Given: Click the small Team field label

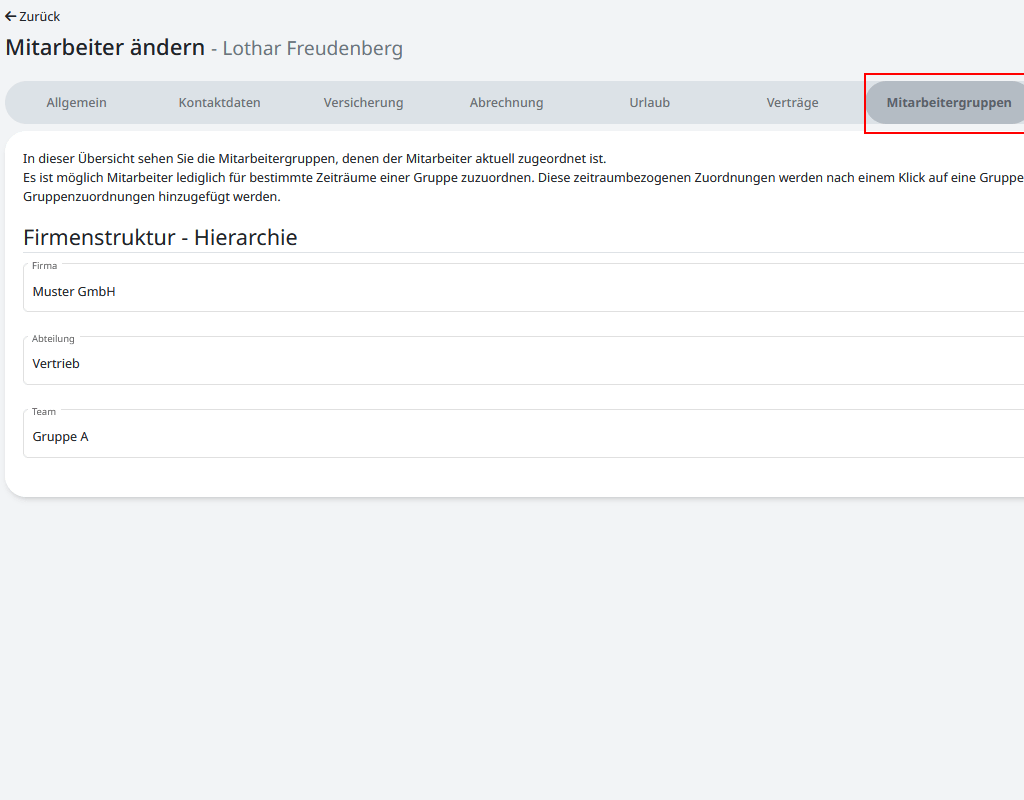Looking at the screenshot, I should pyautogui.click(x=44, y=412).
